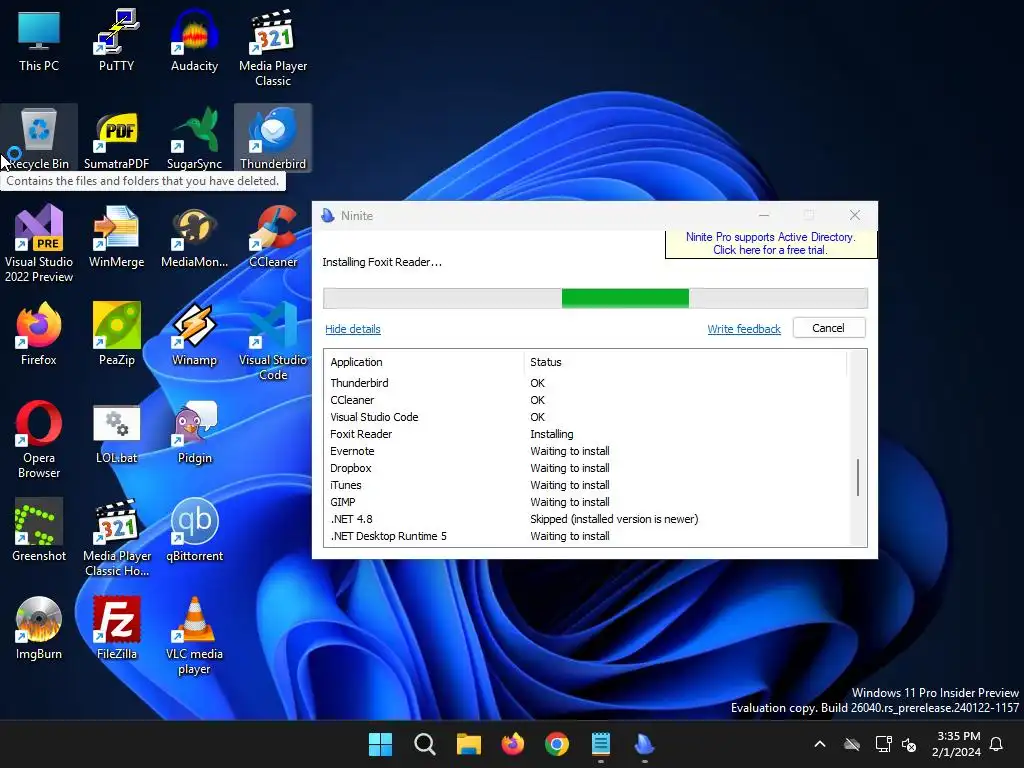Click the network tray icon
1024x768 pixels.
tap(883, 744)
